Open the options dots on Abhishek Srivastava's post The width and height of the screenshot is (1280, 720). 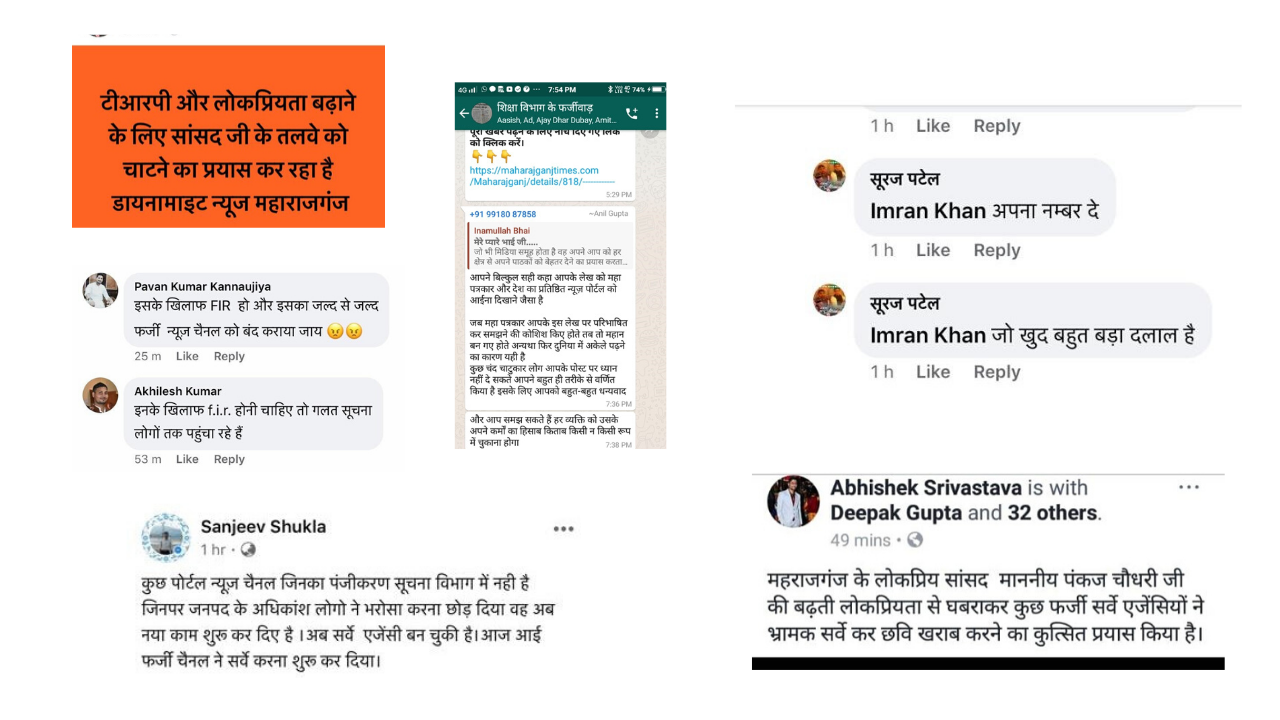(x=1188, y=487)
